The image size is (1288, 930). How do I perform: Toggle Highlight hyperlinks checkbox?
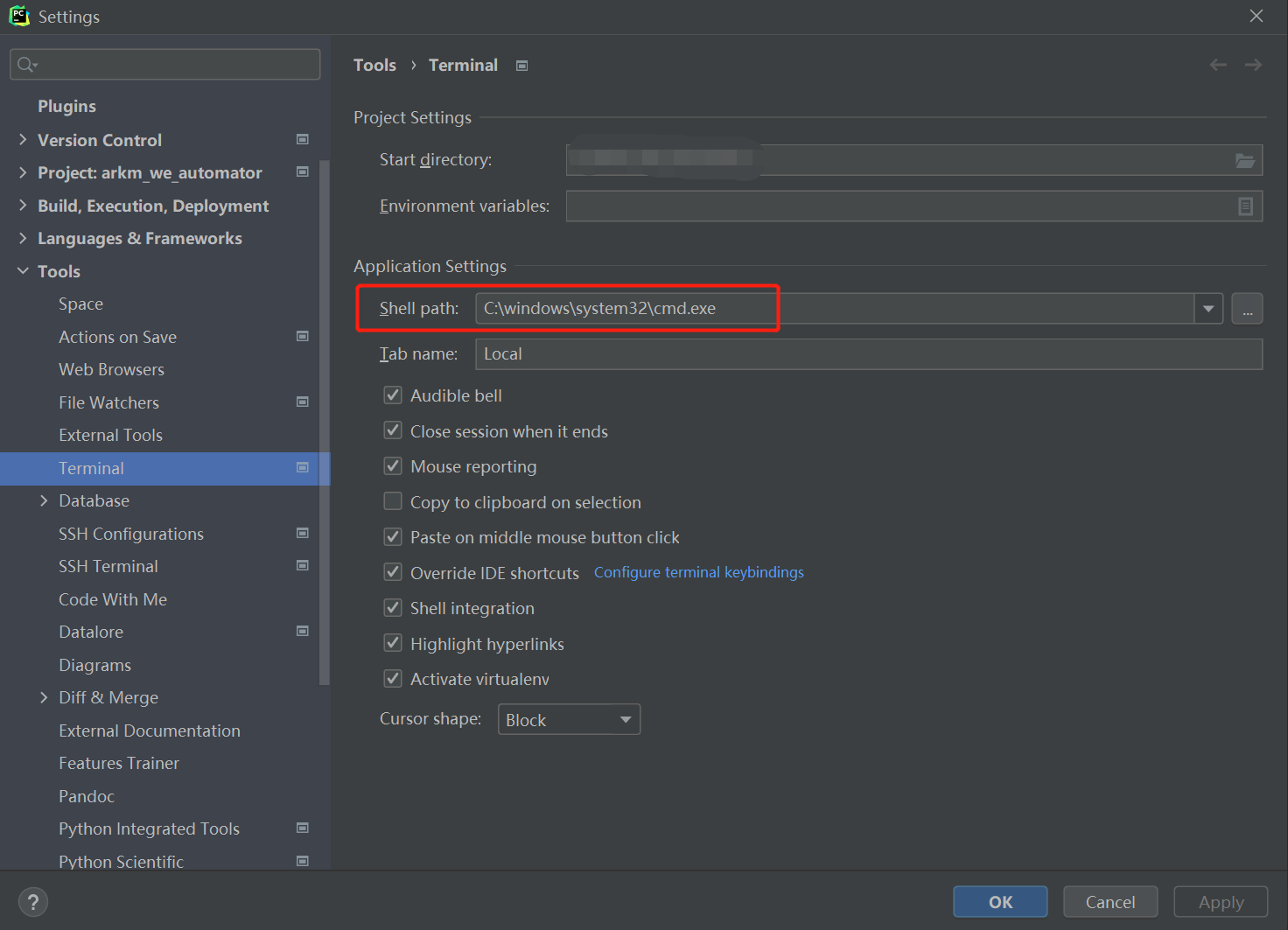pos(393,643)
